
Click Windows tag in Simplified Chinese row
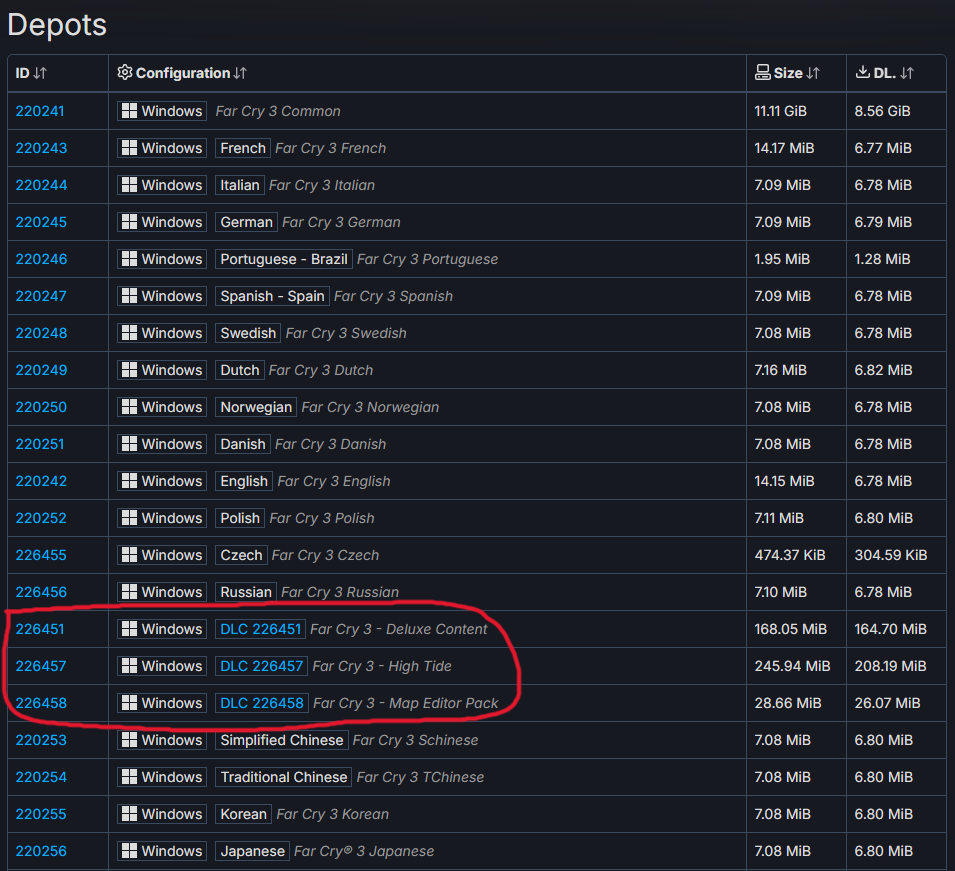(162, 741)
